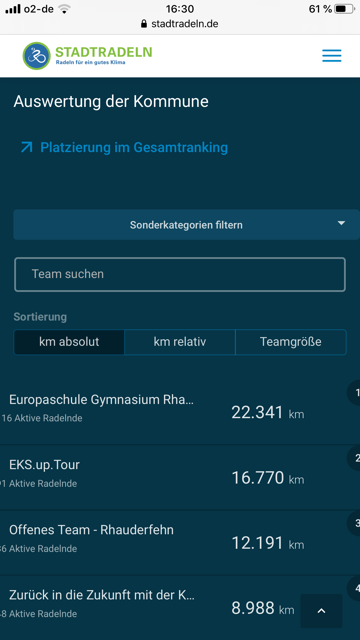Sort teams by Teamgröße

pyautogui.click(x=291, y=342)
